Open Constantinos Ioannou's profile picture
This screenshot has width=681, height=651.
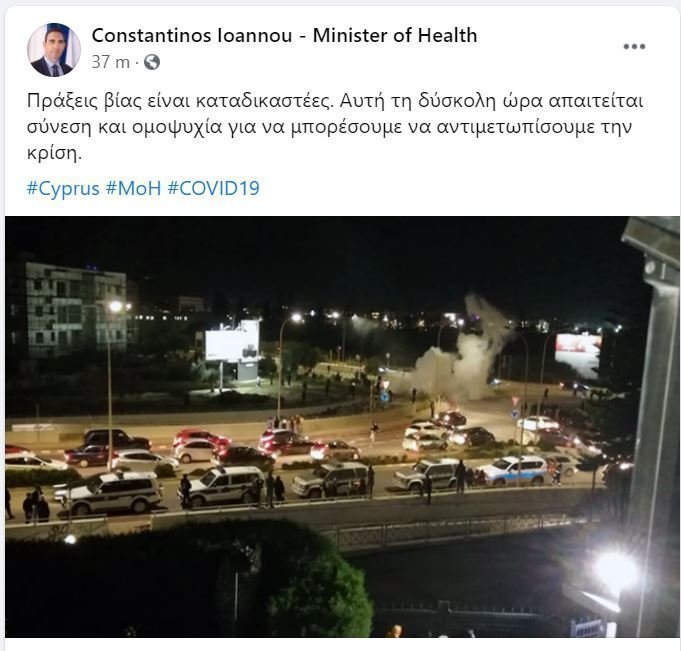54,50
